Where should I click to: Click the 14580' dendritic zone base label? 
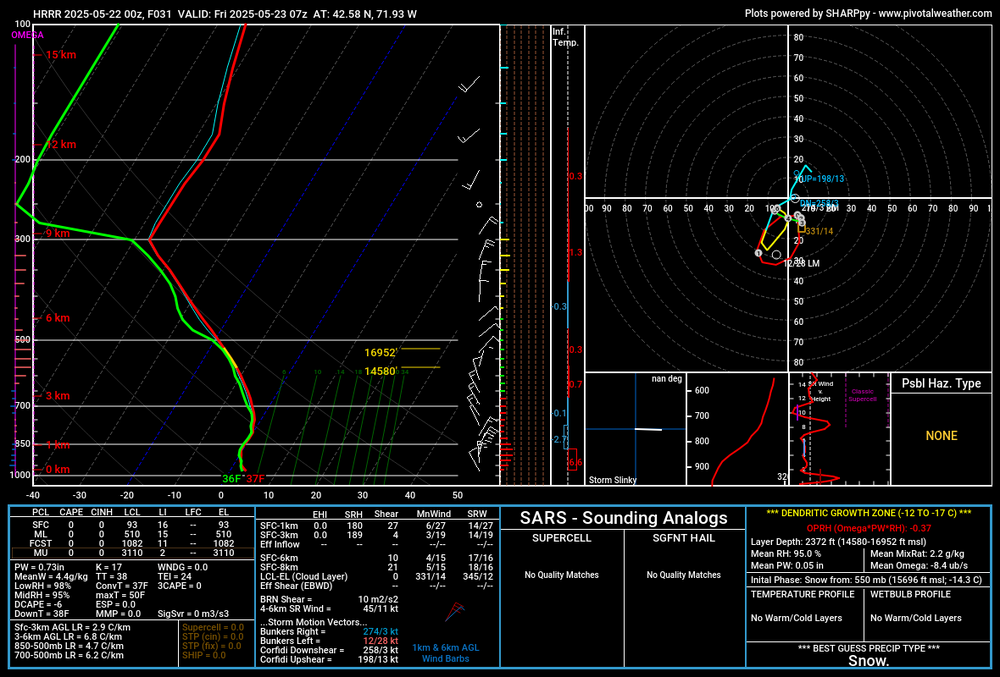(381, 371)
